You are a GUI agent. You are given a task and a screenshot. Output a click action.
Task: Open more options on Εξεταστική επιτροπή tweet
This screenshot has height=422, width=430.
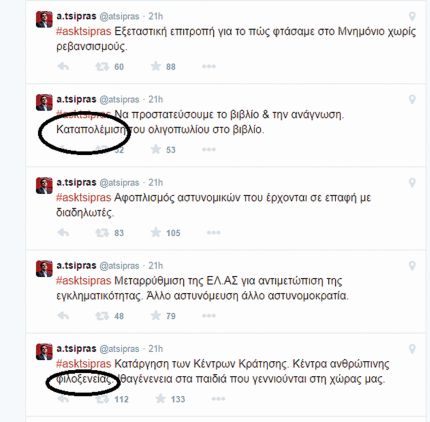(209, 66)
